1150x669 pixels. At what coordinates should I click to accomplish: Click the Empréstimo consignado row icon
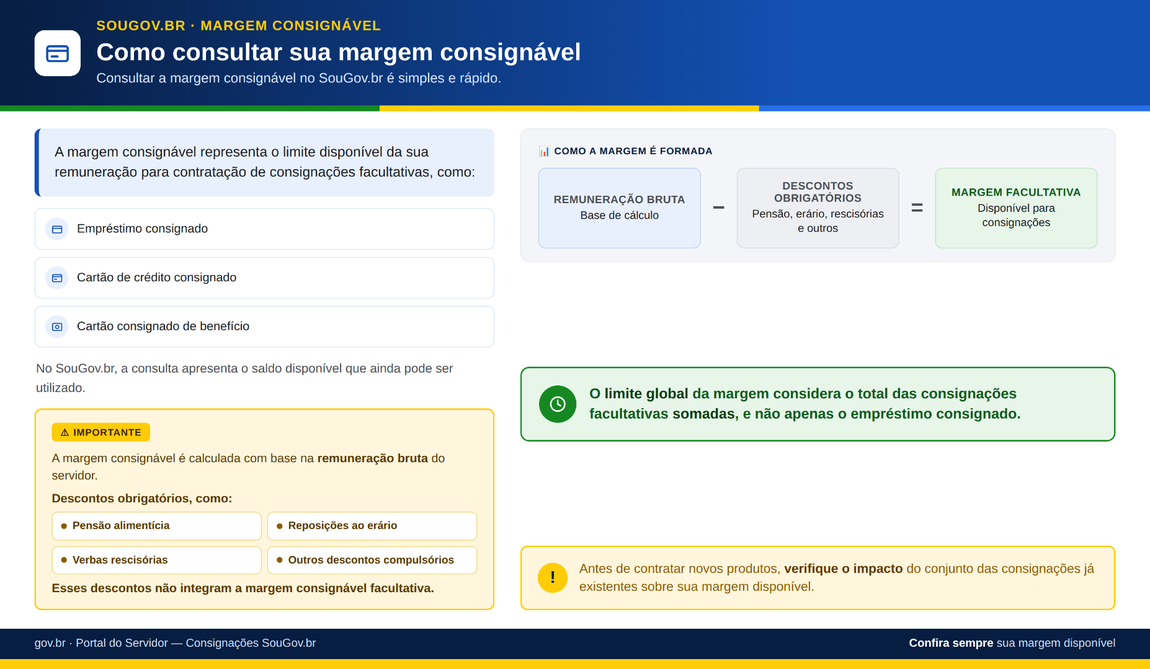point(56,229)
